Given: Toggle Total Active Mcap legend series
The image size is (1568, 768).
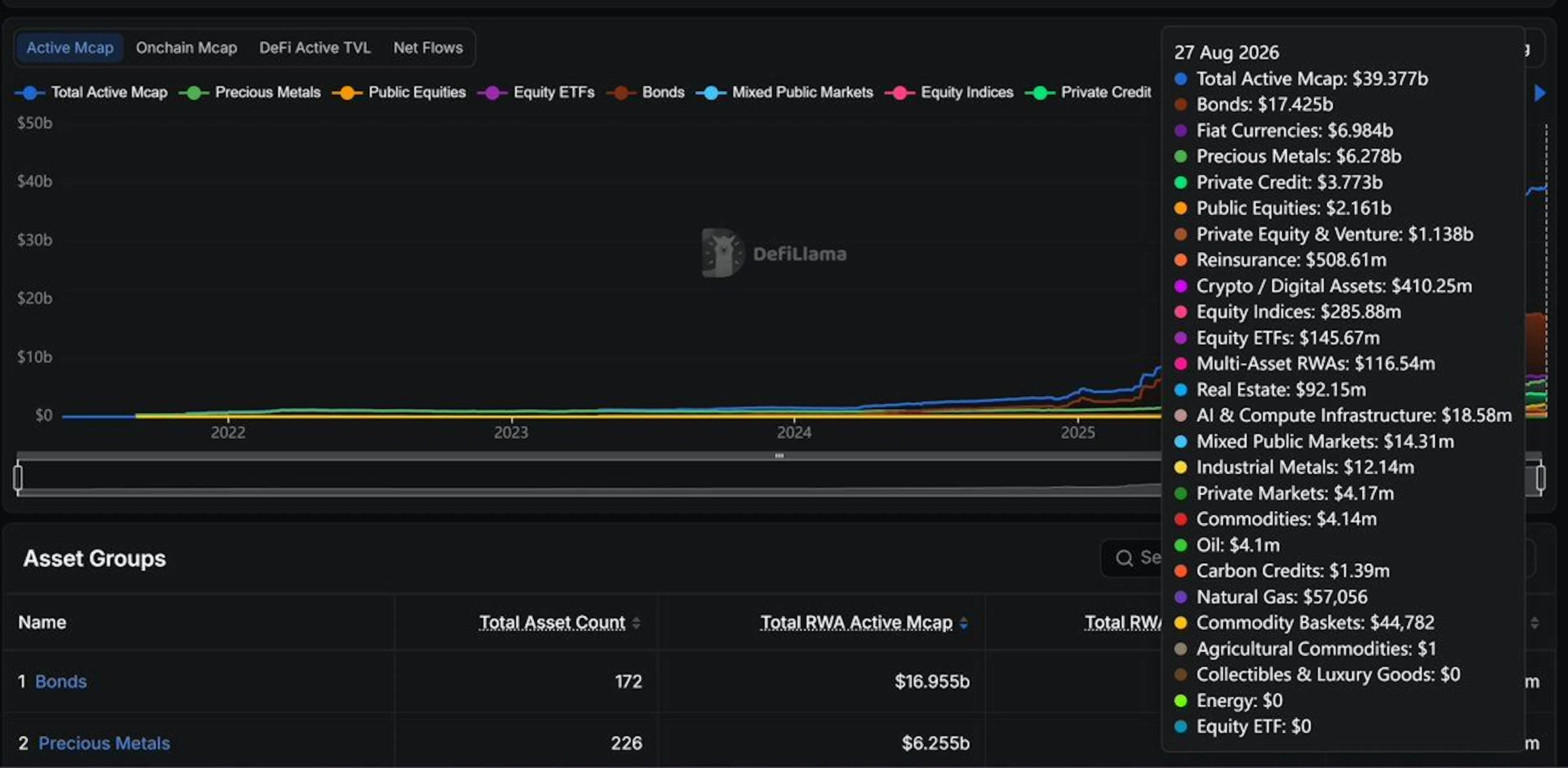Looking at the screenshot, I should (x=91, y=93).
